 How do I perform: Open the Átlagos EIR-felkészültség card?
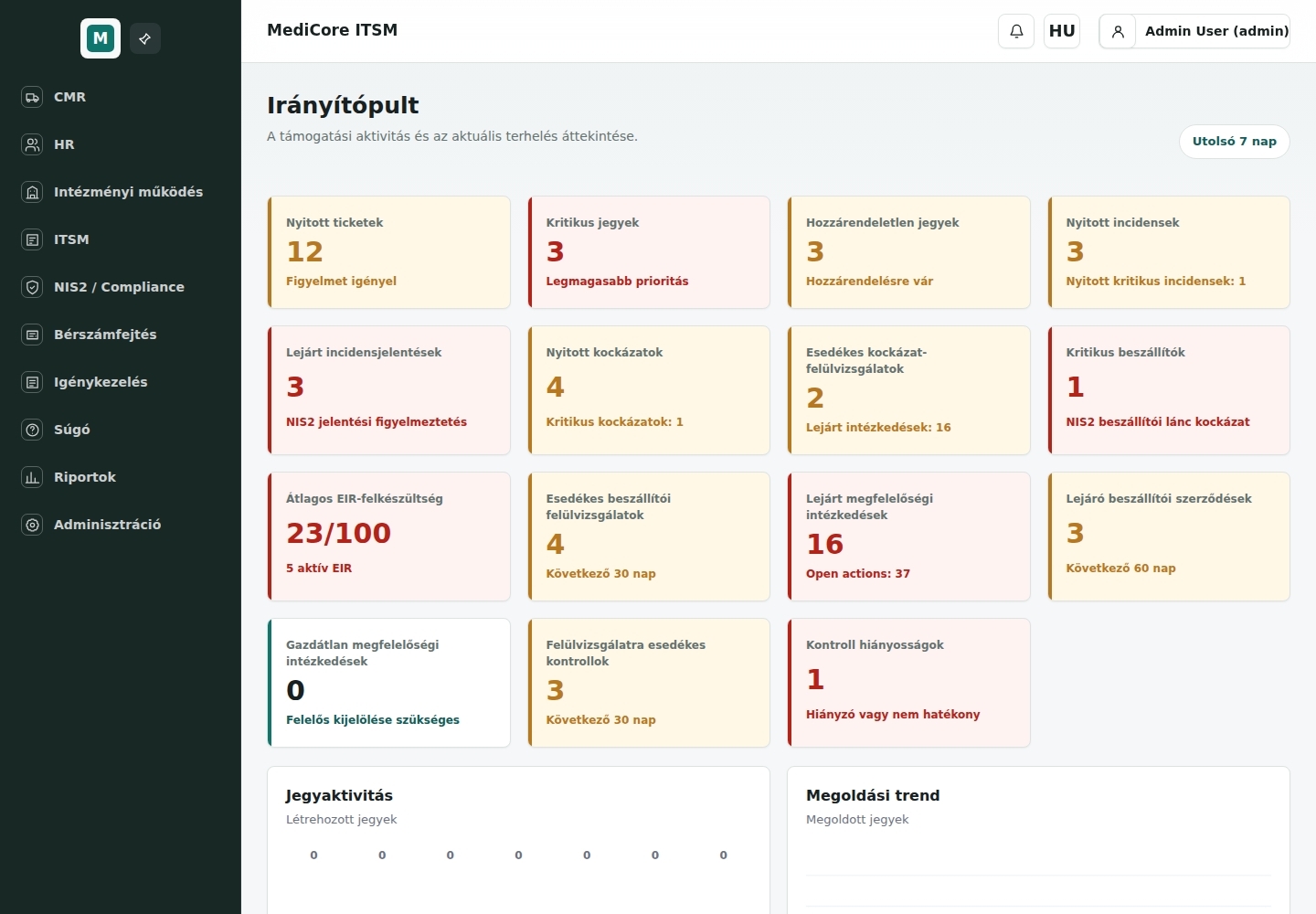coord(389,537)
